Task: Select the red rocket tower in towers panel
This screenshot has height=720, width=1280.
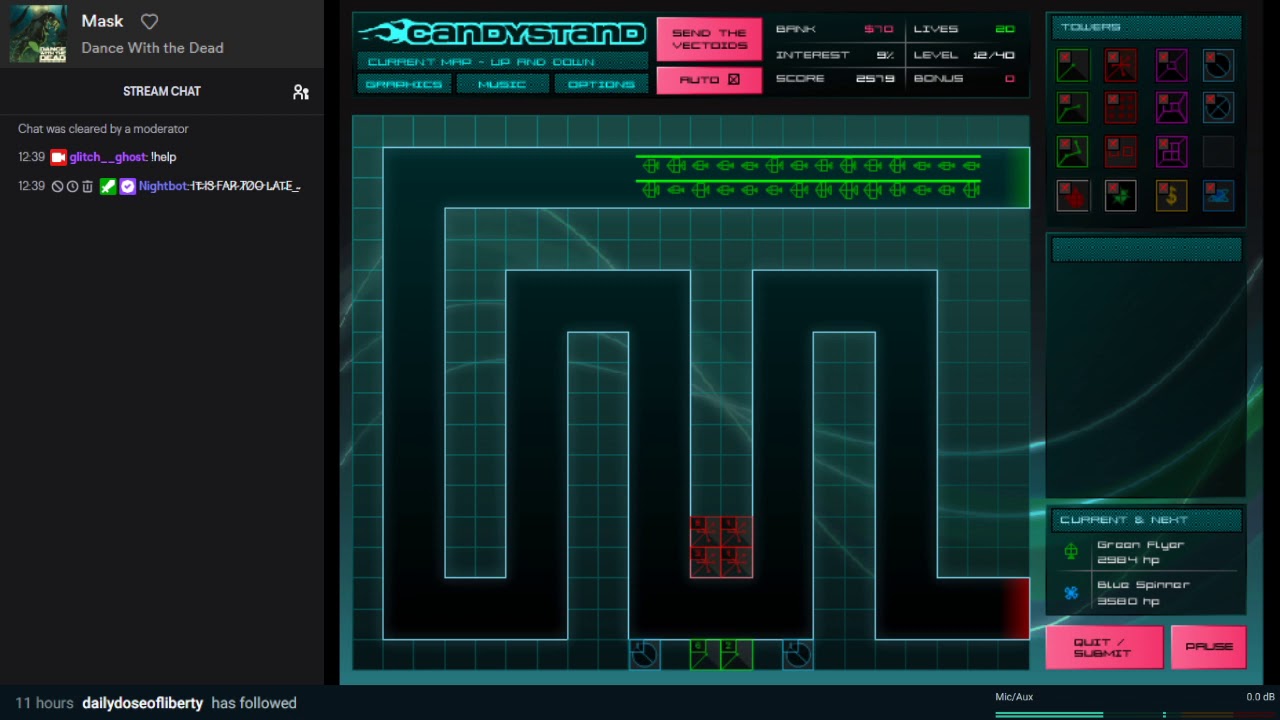Action: point(1121,151)
